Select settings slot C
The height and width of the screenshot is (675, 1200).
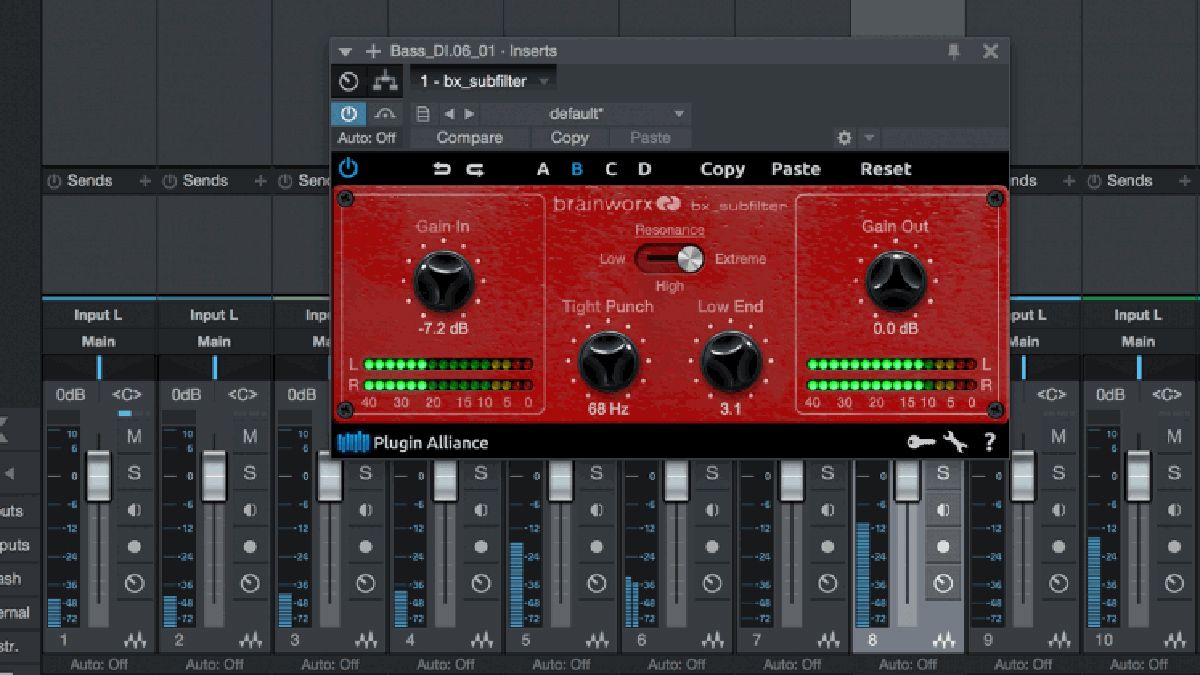coord(611,169)
